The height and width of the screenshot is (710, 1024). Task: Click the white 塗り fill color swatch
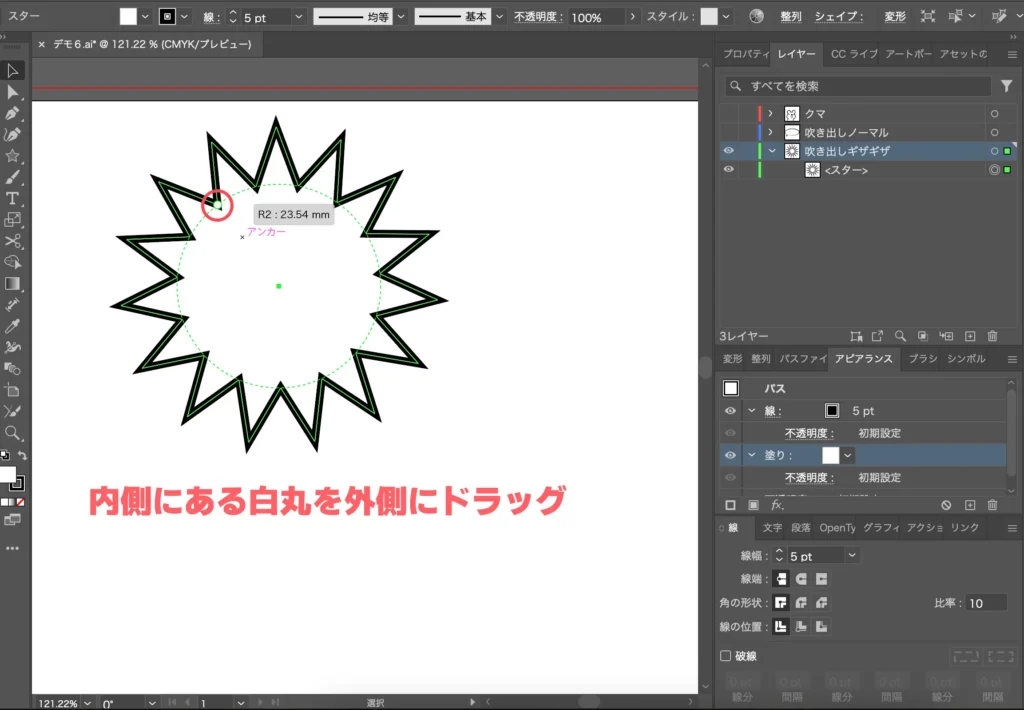[x=830, y=455]
